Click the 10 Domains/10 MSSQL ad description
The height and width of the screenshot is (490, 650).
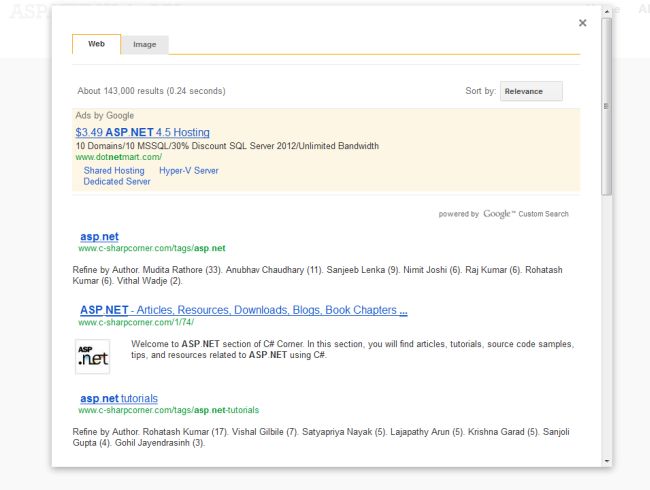[227, 146]
